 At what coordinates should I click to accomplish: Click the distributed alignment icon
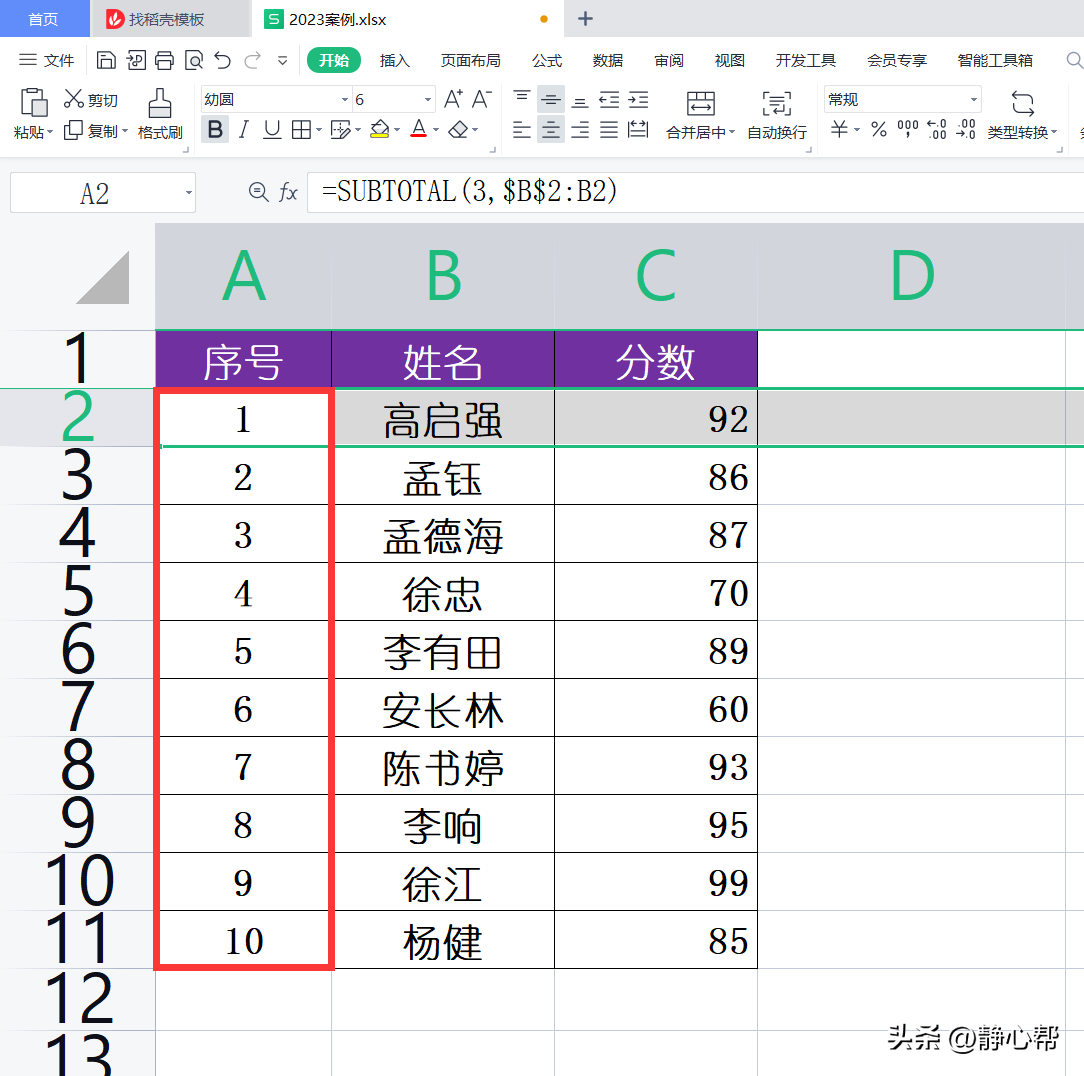point(638,129)
